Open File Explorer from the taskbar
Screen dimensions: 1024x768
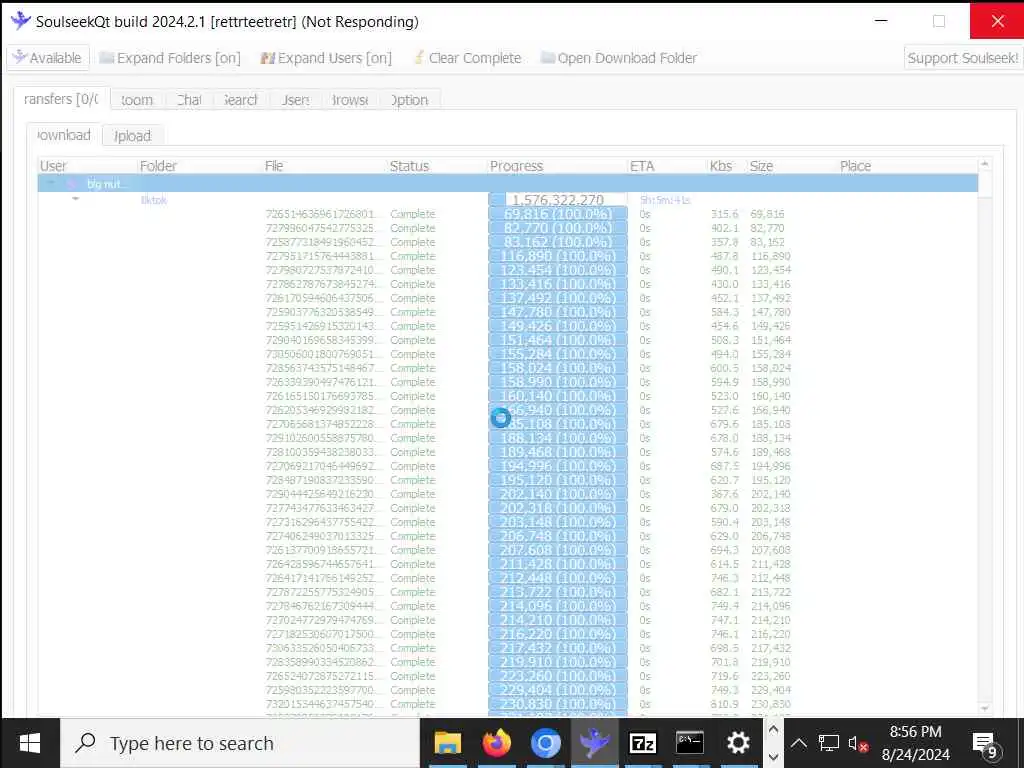[x=448, y=743]
